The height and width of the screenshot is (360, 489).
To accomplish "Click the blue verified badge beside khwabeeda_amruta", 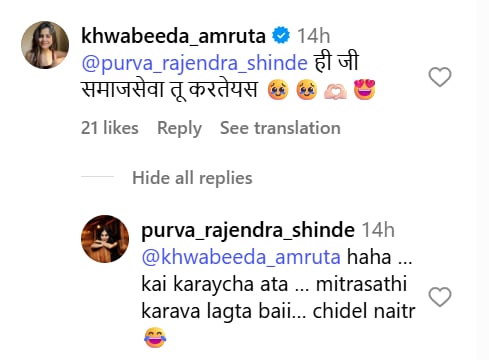I will click(281, 35).
